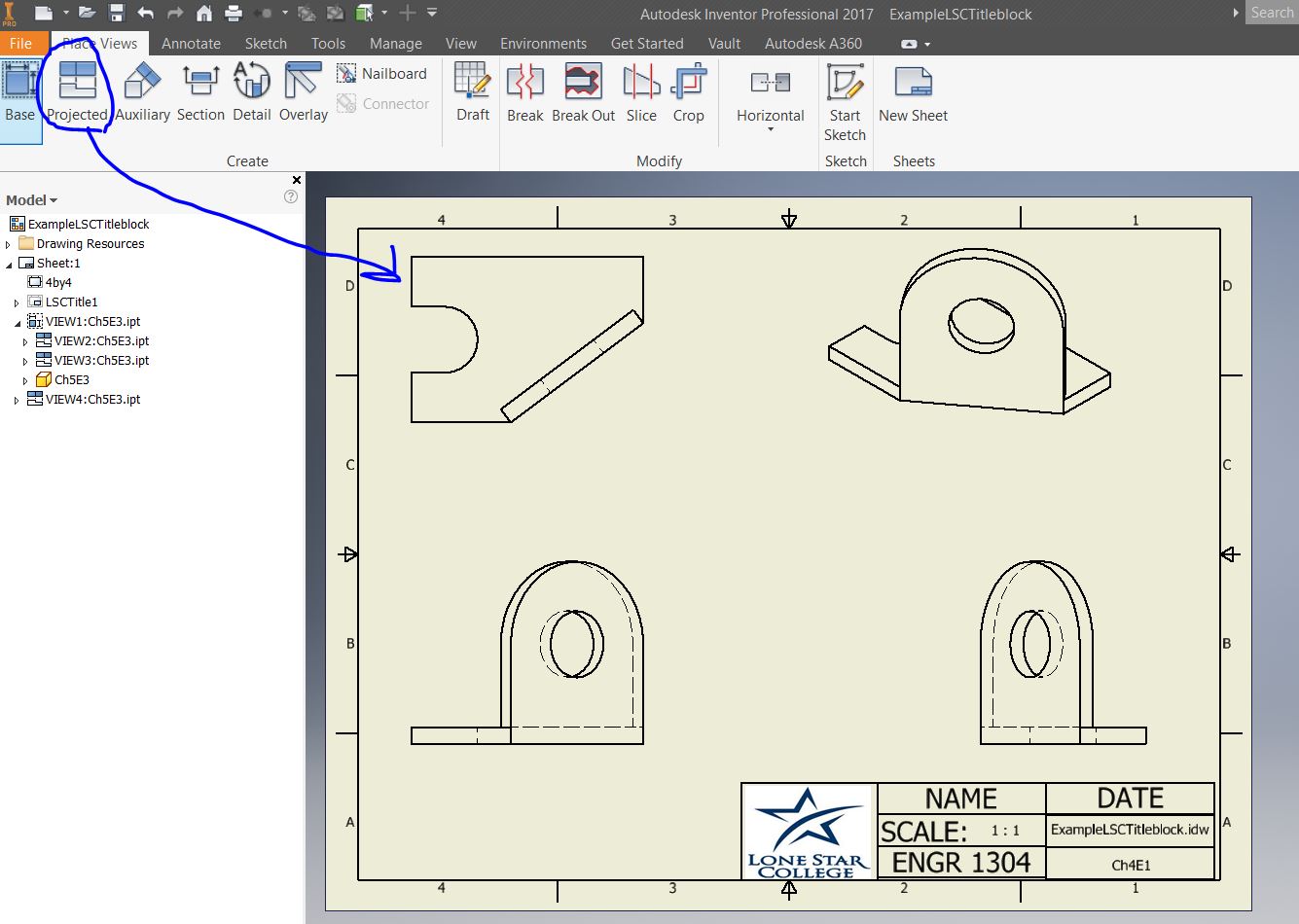Select the Crop tool
The image size is (1299, 924).
[x=688, y=93]
